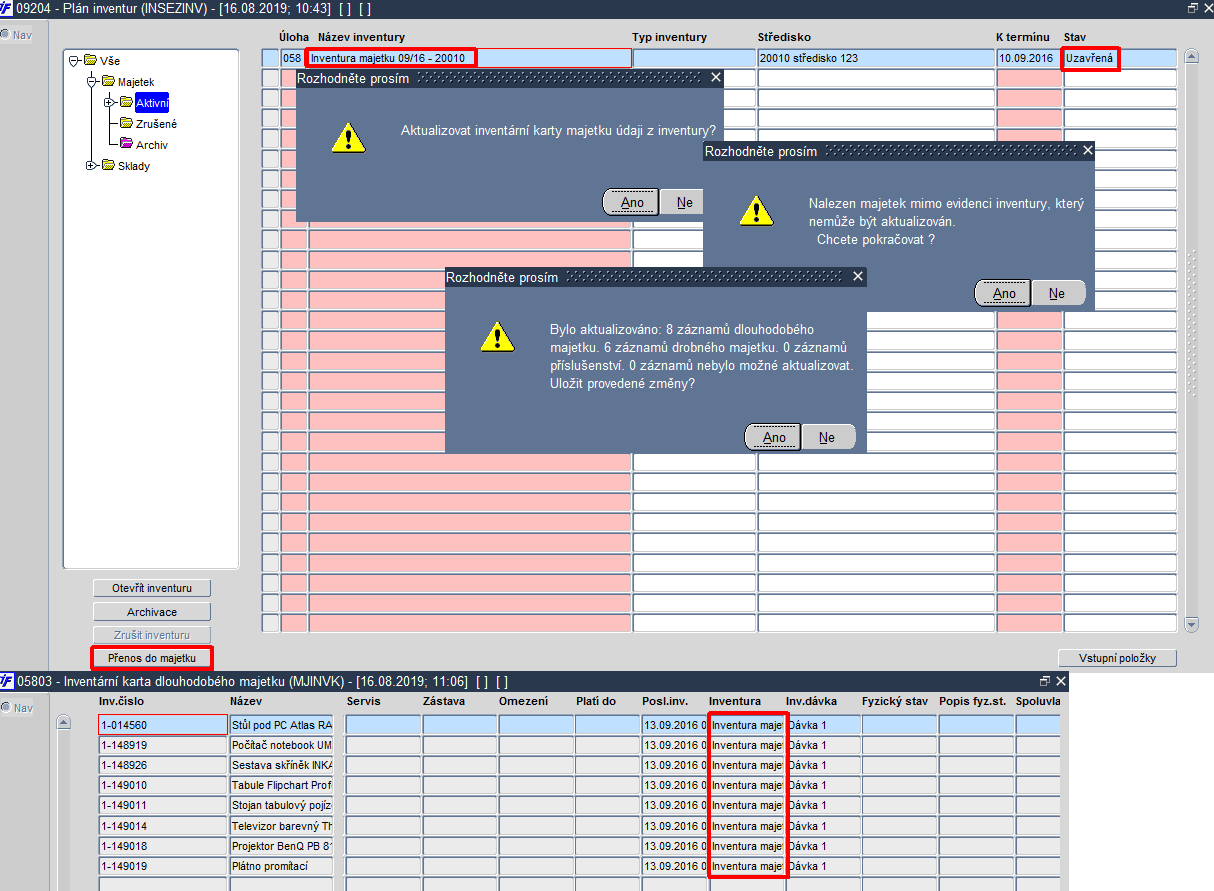Click the inventory list scrollbar down arrow
Viewport: 1214px width, 891px height.
(1191, 624)
